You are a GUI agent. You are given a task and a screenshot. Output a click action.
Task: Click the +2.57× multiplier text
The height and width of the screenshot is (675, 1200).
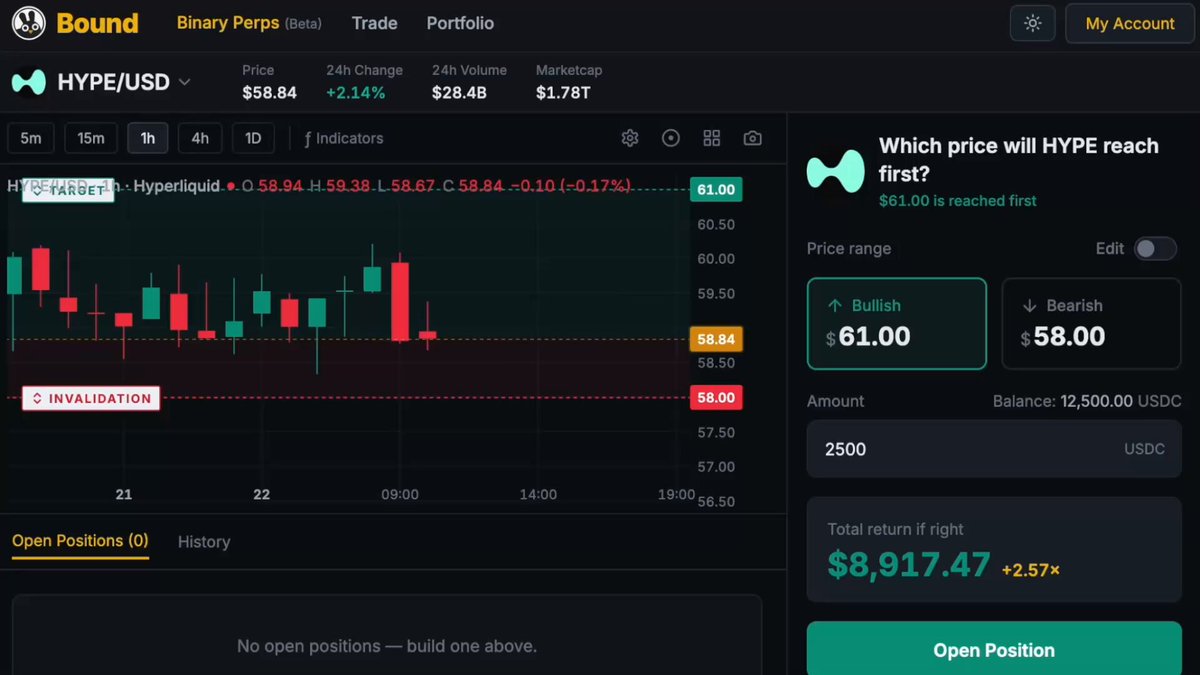(1031, 569)
